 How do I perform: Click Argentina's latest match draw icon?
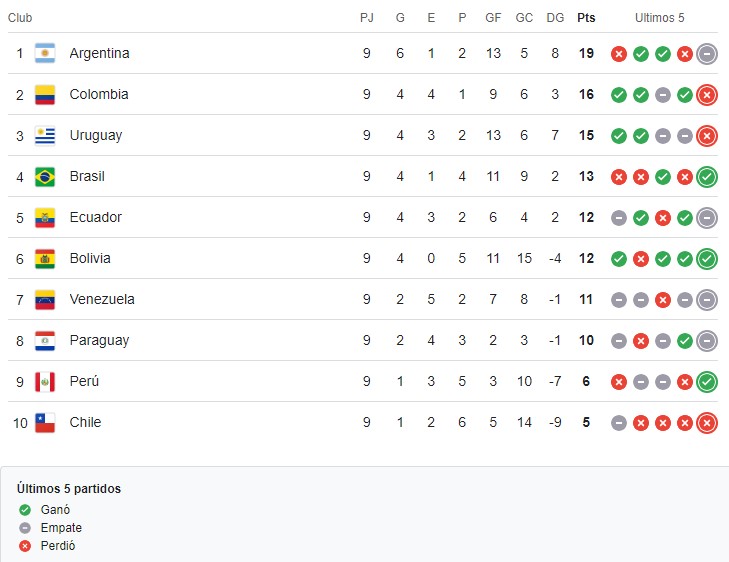(707, 54)
